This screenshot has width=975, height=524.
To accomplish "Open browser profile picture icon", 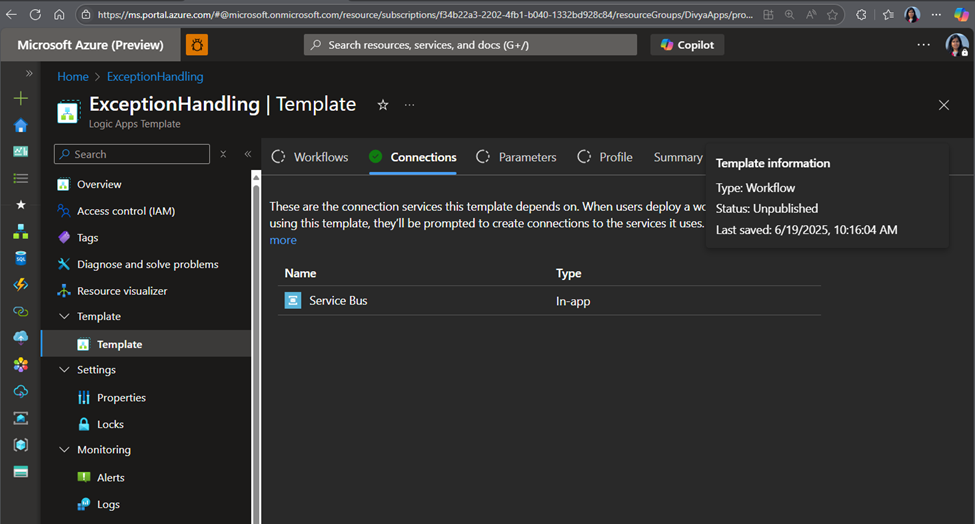I will tap(912, 14).
